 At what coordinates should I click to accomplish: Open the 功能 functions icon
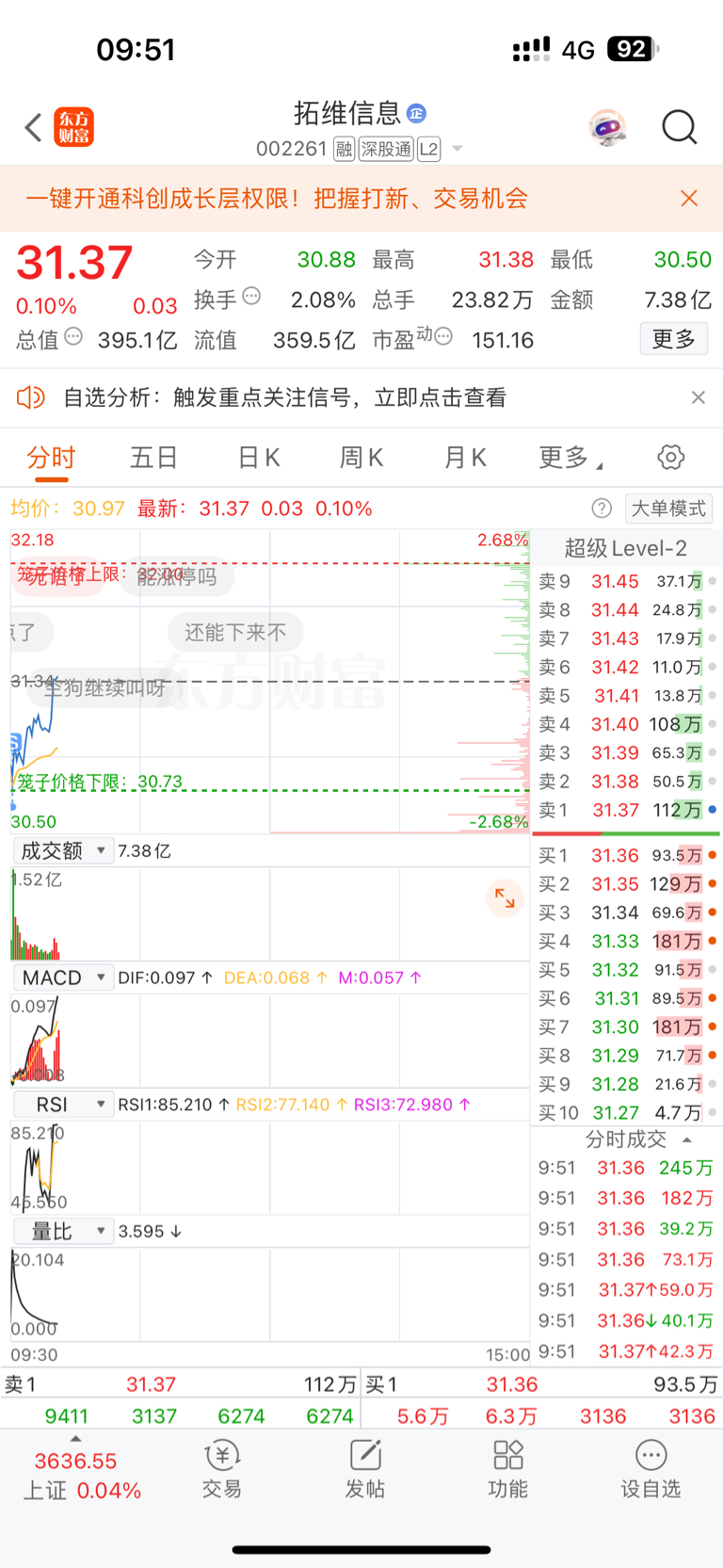pyautogui.click(x=508, y=1469)
